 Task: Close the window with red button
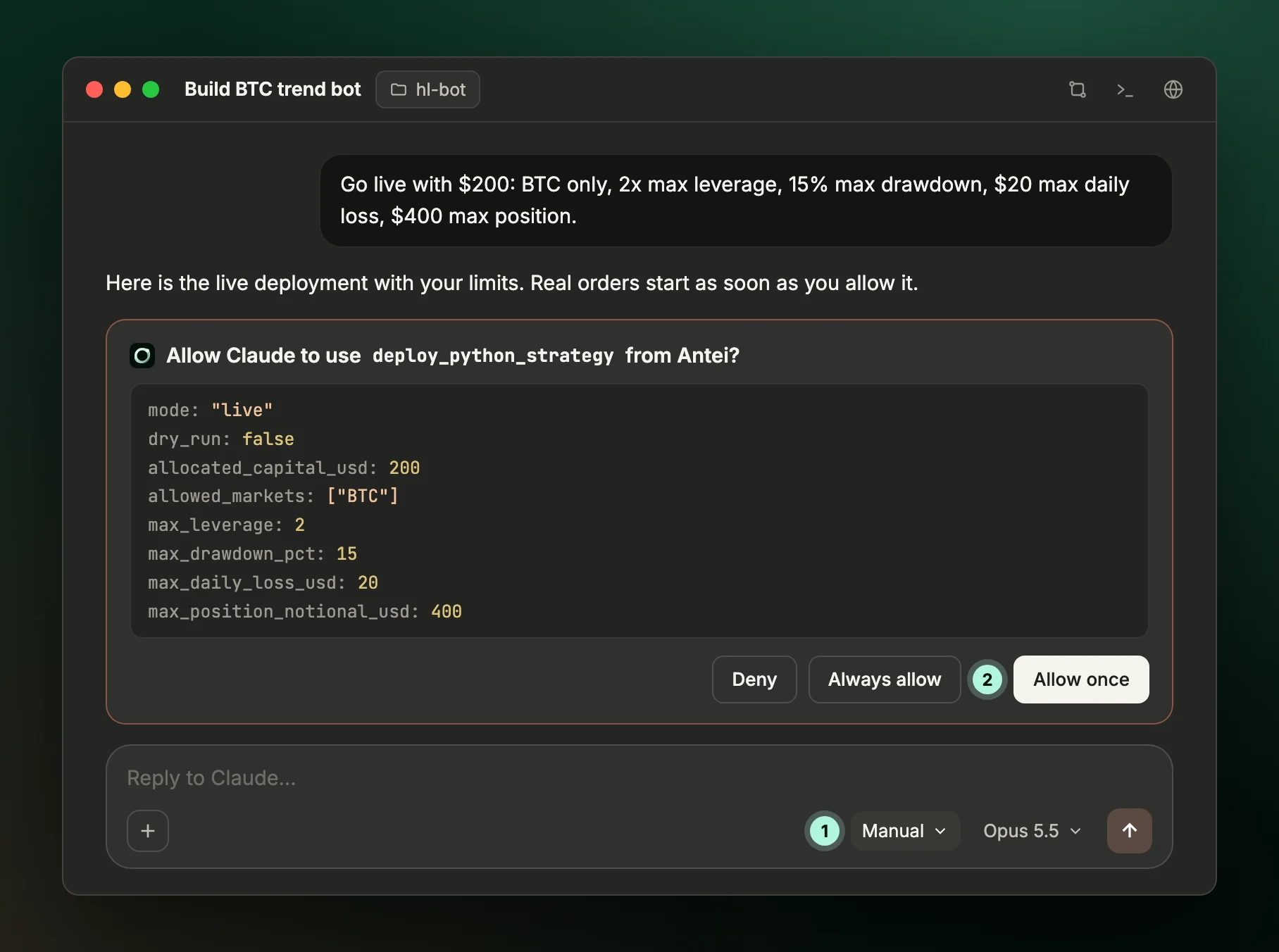[94, 89]
